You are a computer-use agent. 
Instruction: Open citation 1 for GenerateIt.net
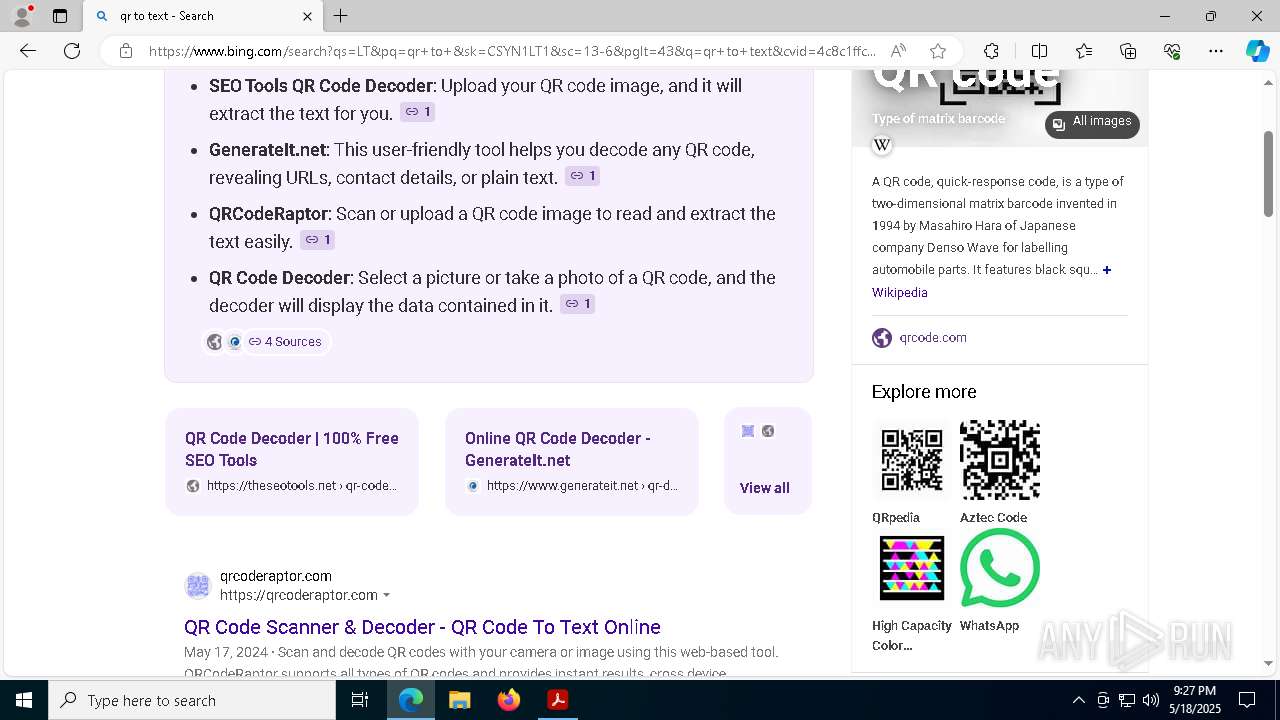click(x=582, y=176)
